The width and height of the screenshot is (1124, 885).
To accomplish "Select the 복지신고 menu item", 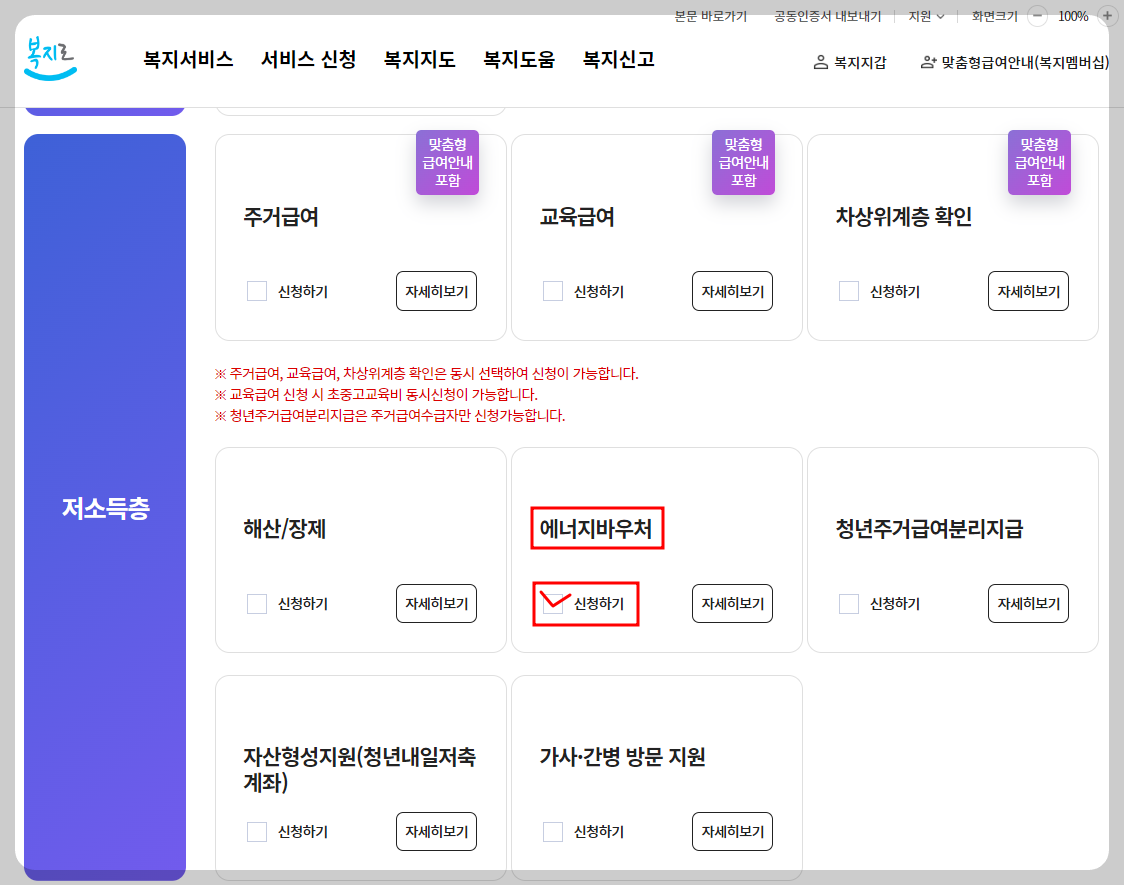I will point(617,59).
